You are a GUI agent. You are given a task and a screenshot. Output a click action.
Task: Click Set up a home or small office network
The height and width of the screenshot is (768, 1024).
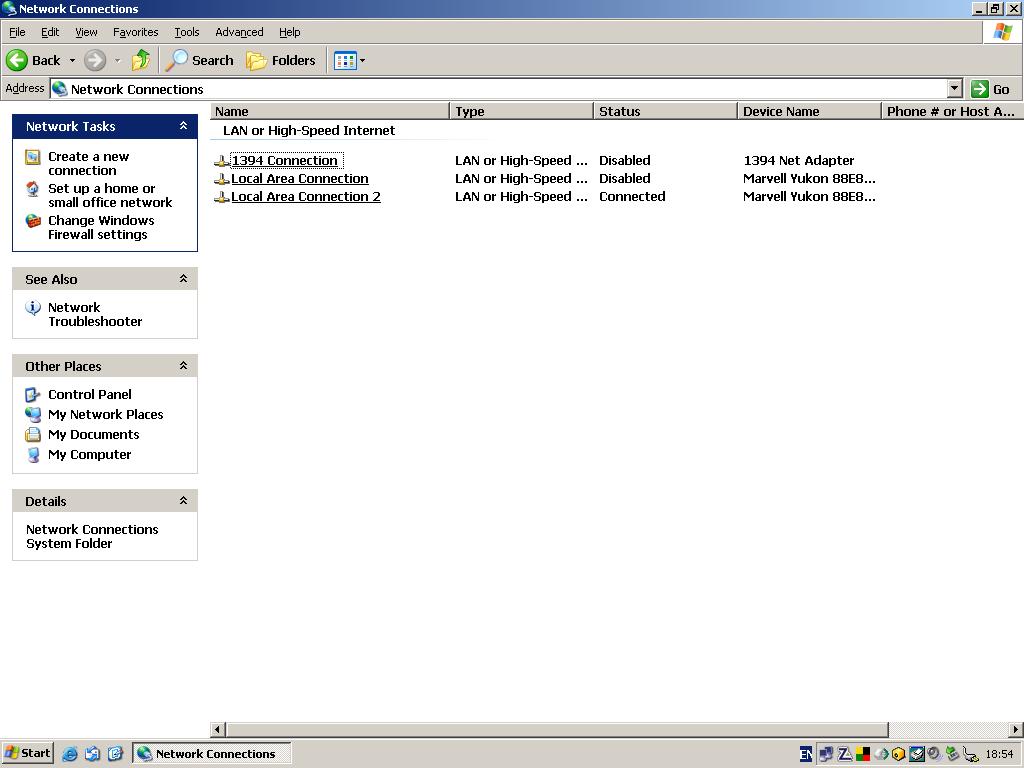pyautogui.click(x=110, y=195)
